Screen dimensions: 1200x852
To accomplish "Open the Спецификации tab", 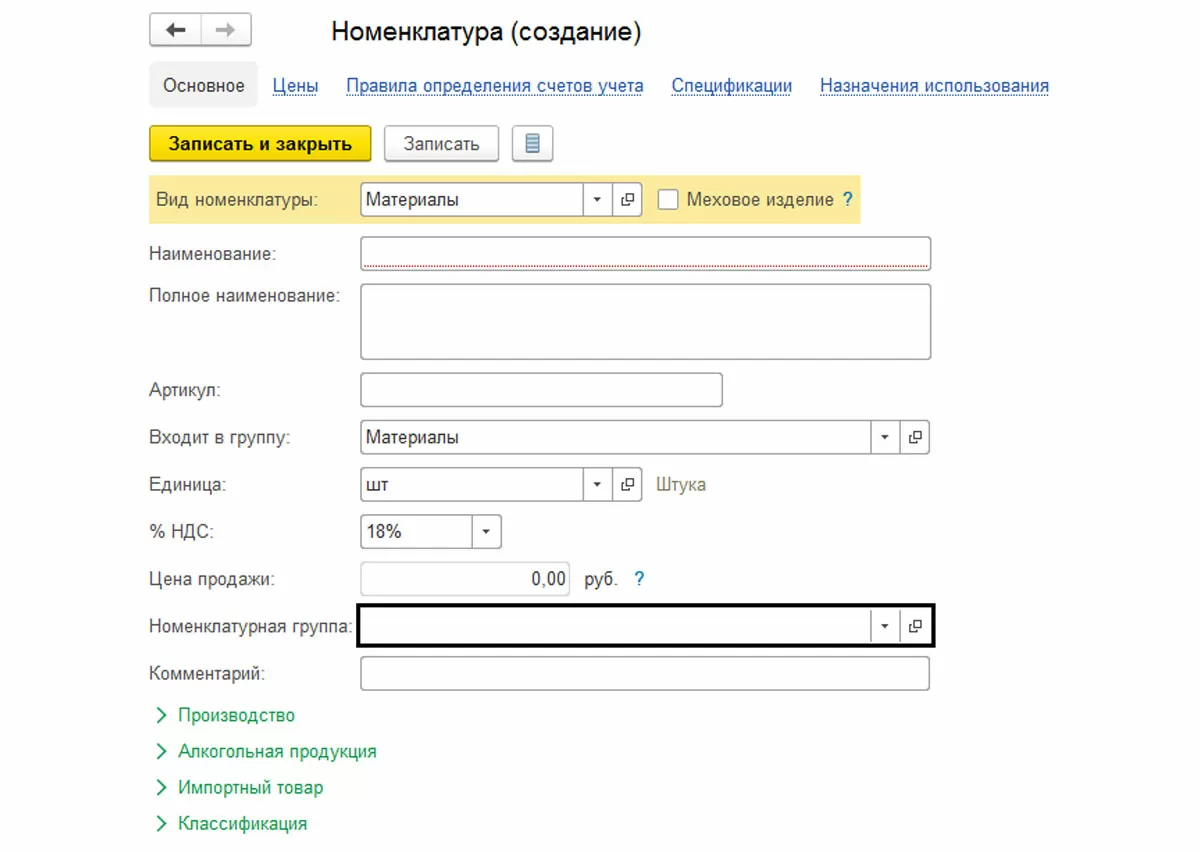I will pos(731,86).
